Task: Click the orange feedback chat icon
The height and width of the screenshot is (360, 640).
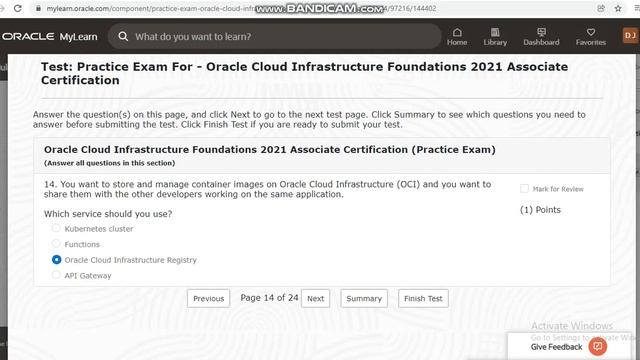Action: coord(598,347)
